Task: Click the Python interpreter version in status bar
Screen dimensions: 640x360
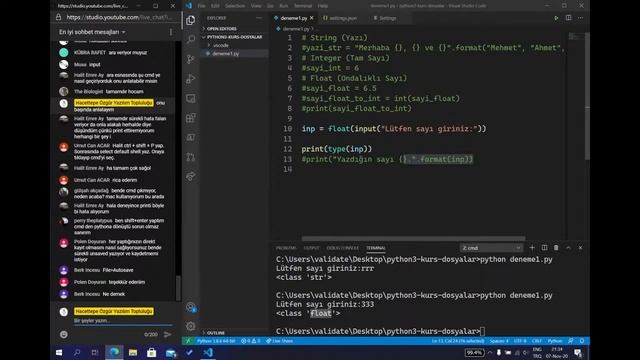Action: click(x=216, y=341)
